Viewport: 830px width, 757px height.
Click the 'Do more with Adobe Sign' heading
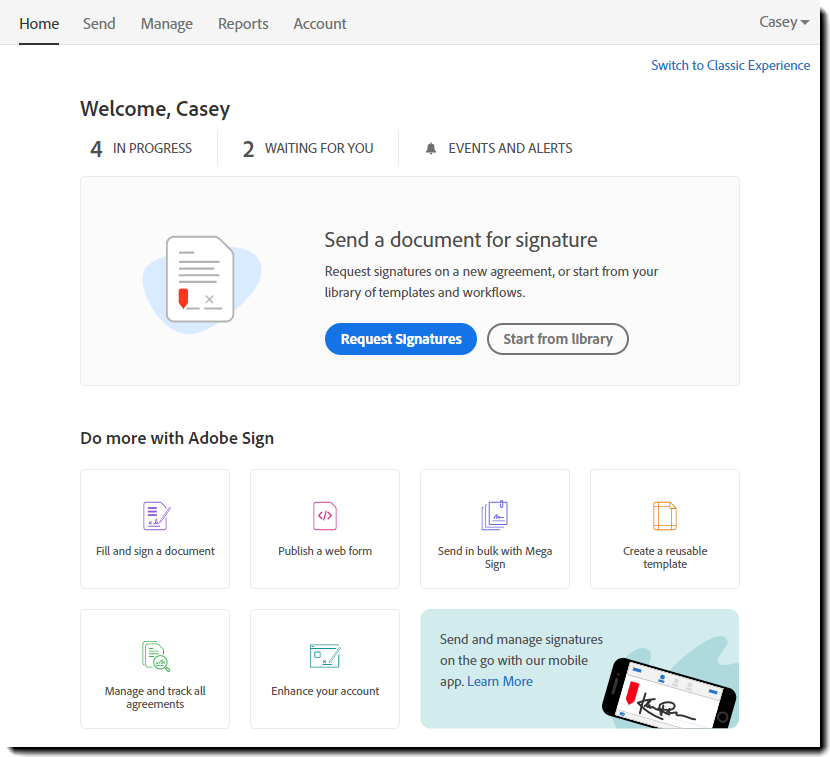tap(177, 438)
